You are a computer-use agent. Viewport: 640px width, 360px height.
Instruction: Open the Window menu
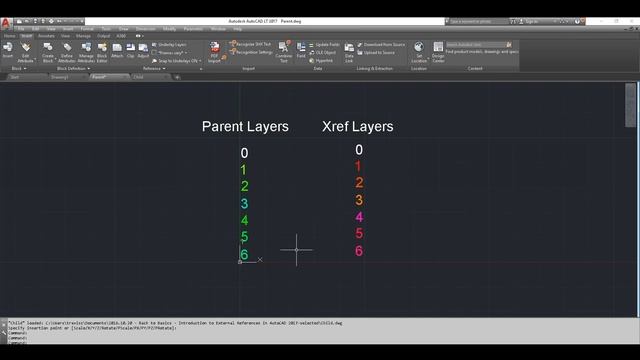point(218,29)
